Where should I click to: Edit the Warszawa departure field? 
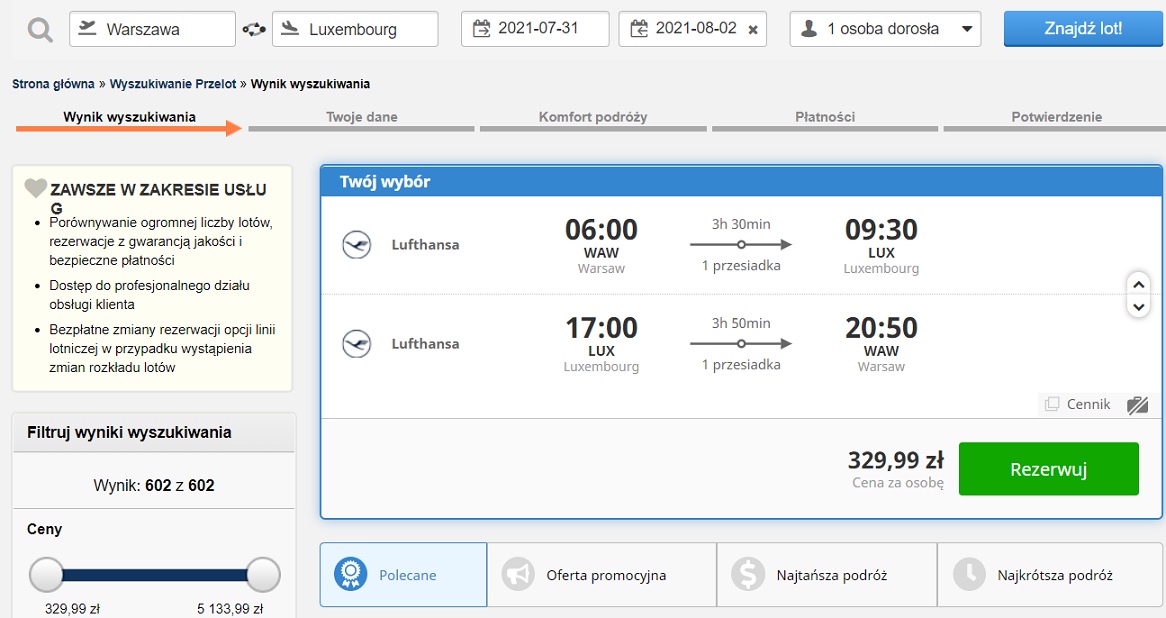click(x=152, y=29)
